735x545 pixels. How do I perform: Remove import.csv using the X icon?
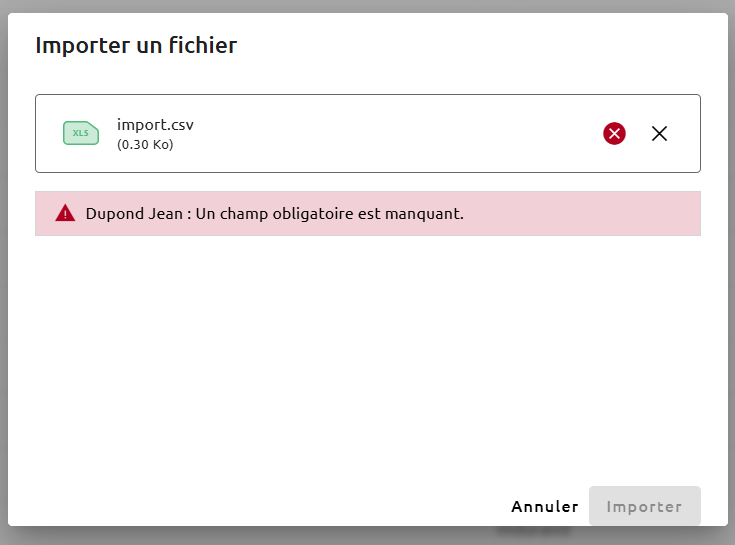tap(659, 134)
